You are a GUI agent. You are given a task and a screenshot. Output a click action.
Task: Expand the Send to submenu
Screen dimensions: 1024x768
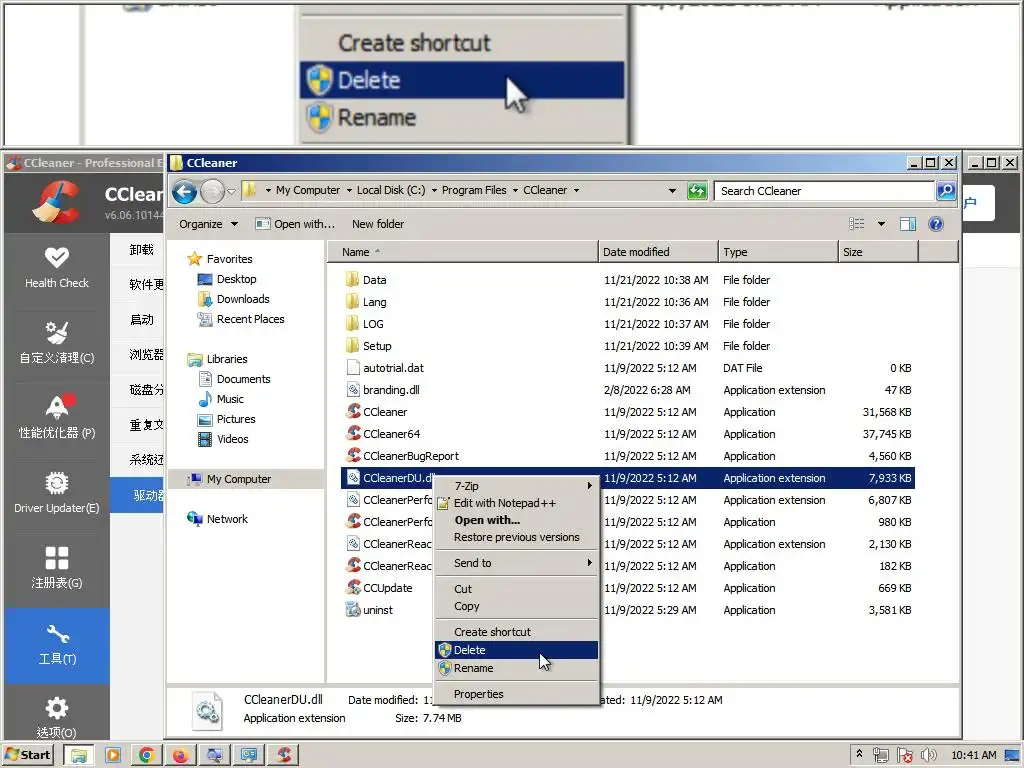(516, 563)
